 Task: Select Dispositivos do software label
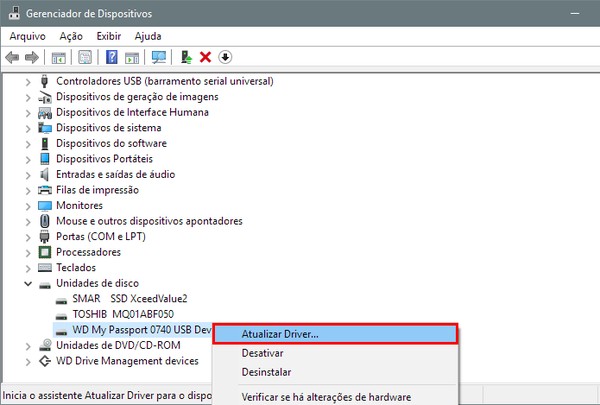(x=111, y=144)
